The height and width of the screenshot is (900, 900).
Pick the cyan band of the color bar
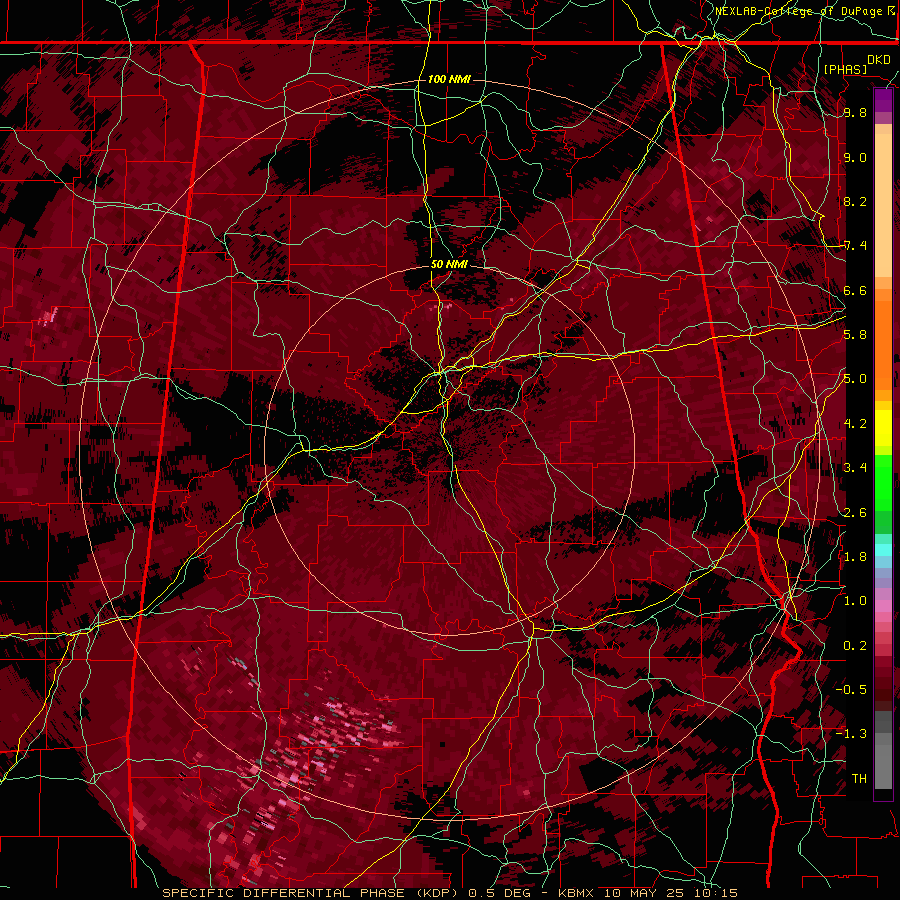(883, 550)
